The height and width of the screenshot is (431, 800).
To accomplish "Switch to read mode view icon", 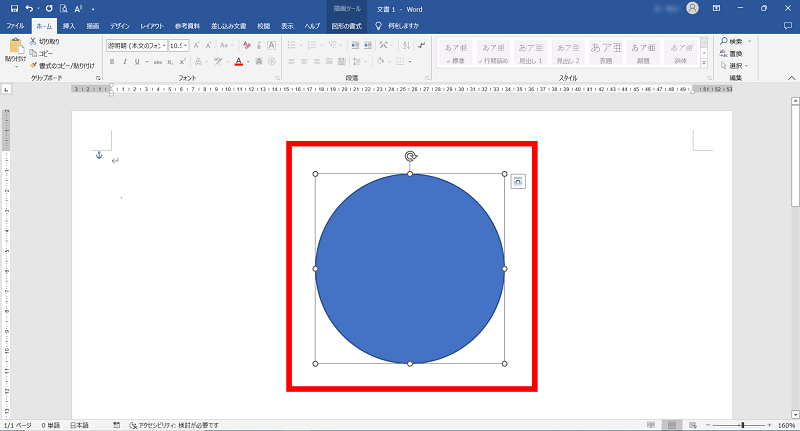I will click(651, 425).
